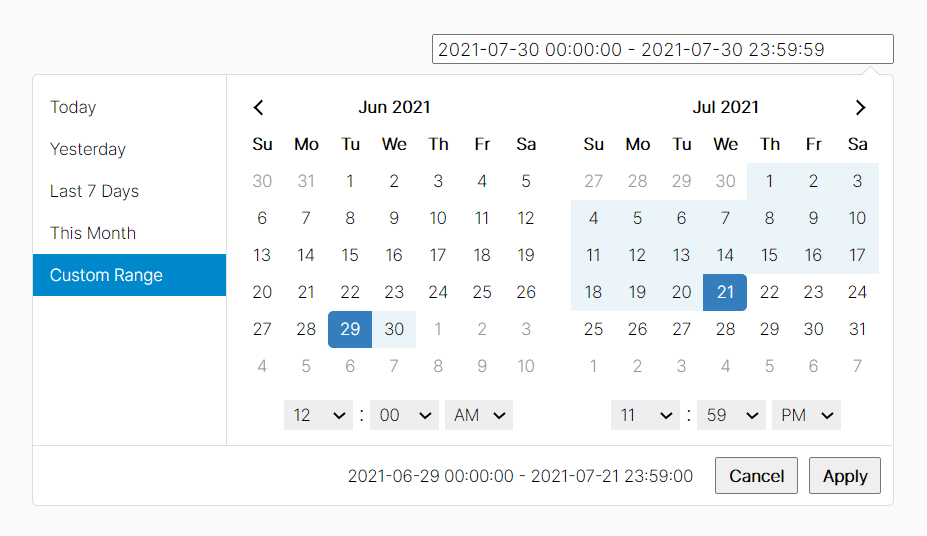Viewport: 927px width, 536px height.
Task: Open the end hour dropdown showing 11
Action: click(x=645, y=415)
